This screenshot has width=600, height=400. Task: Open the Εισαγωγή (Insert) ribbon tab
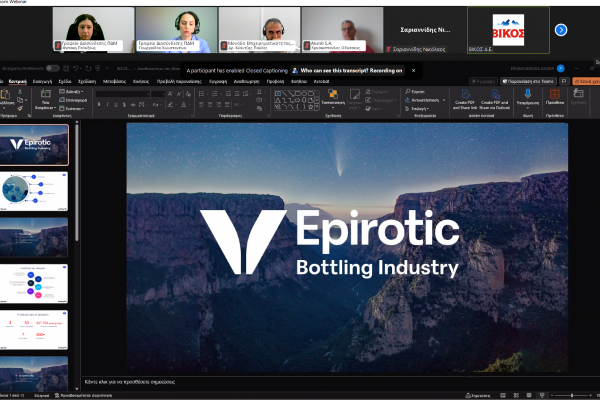42,81
